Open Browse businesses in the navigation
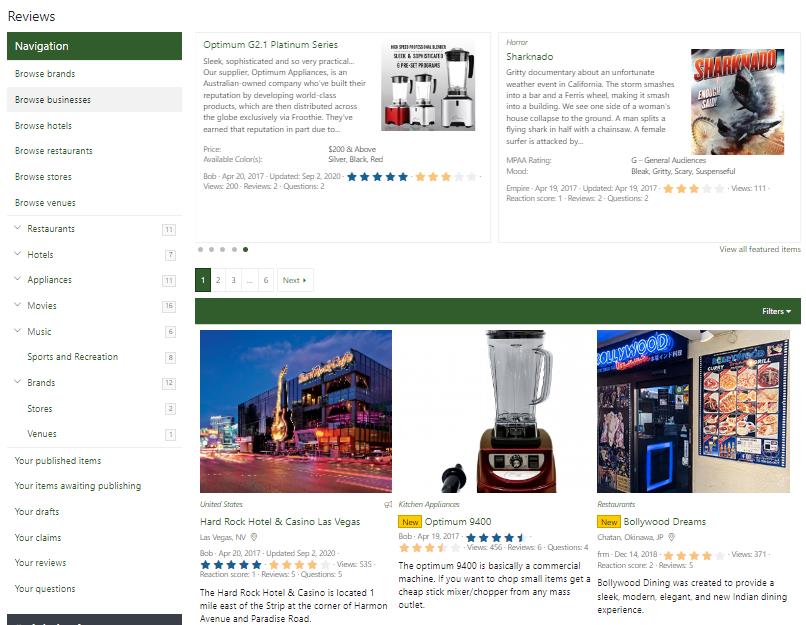806x625 pixels. coord(52,100)
